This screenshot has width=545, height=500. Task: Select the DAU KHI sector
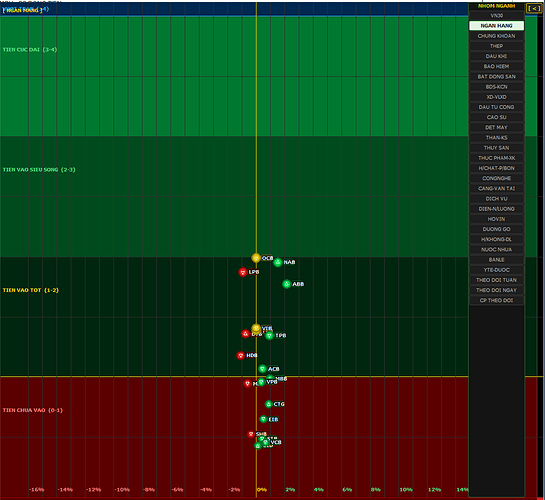(496, 56)
